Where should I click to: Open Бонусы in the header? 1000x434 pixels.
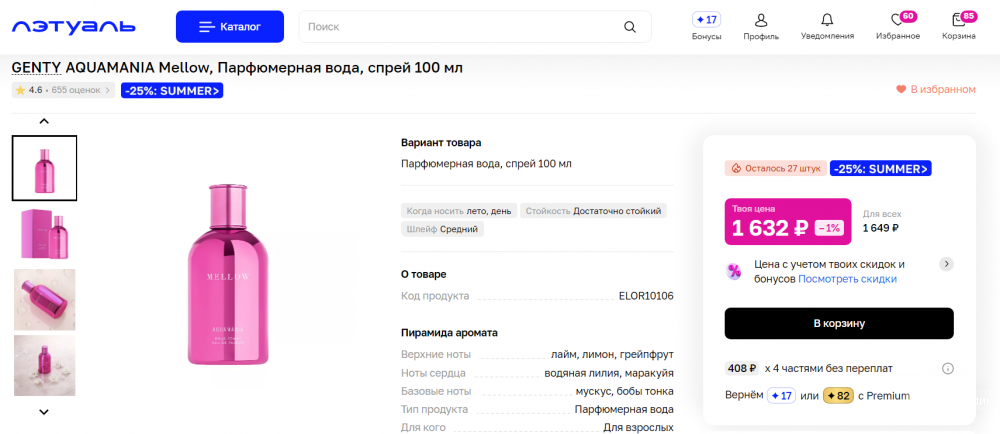click(x=707, y=27)
